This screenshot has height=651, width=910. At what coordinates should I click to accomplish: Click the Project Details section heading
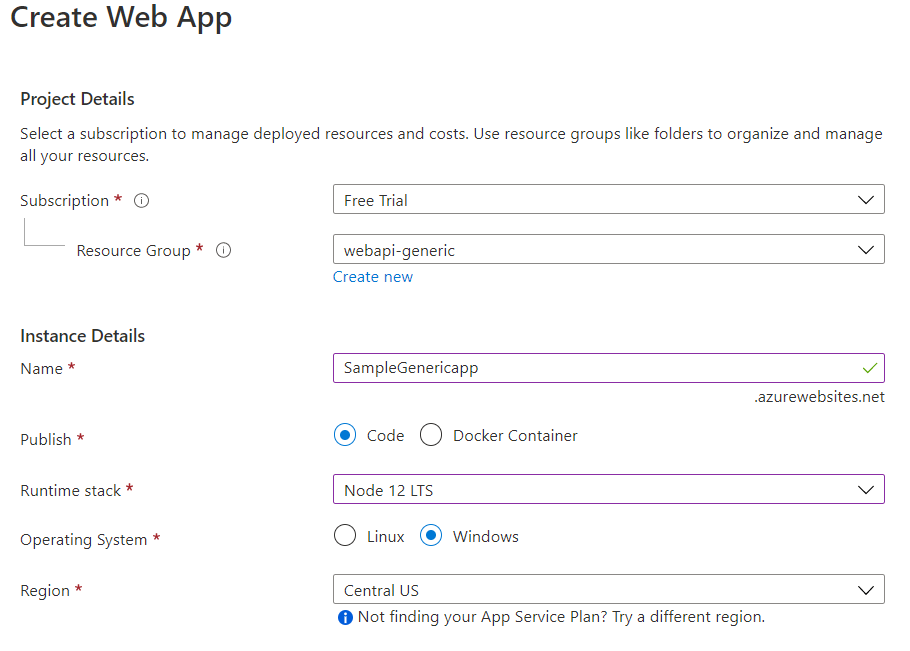click(x=77, y=99)
